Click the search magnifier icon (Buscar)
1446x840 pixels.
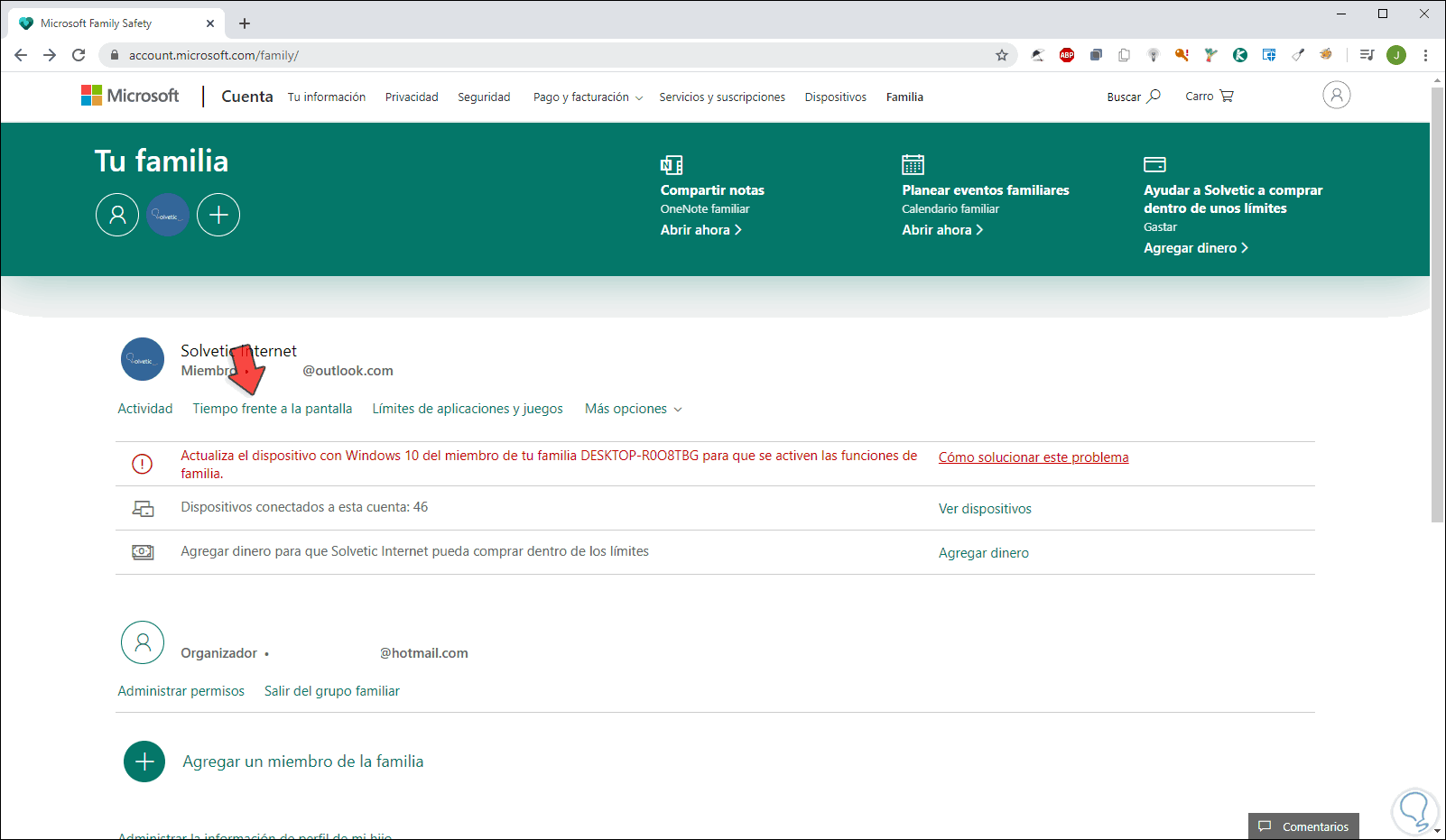click(1154, 96)
